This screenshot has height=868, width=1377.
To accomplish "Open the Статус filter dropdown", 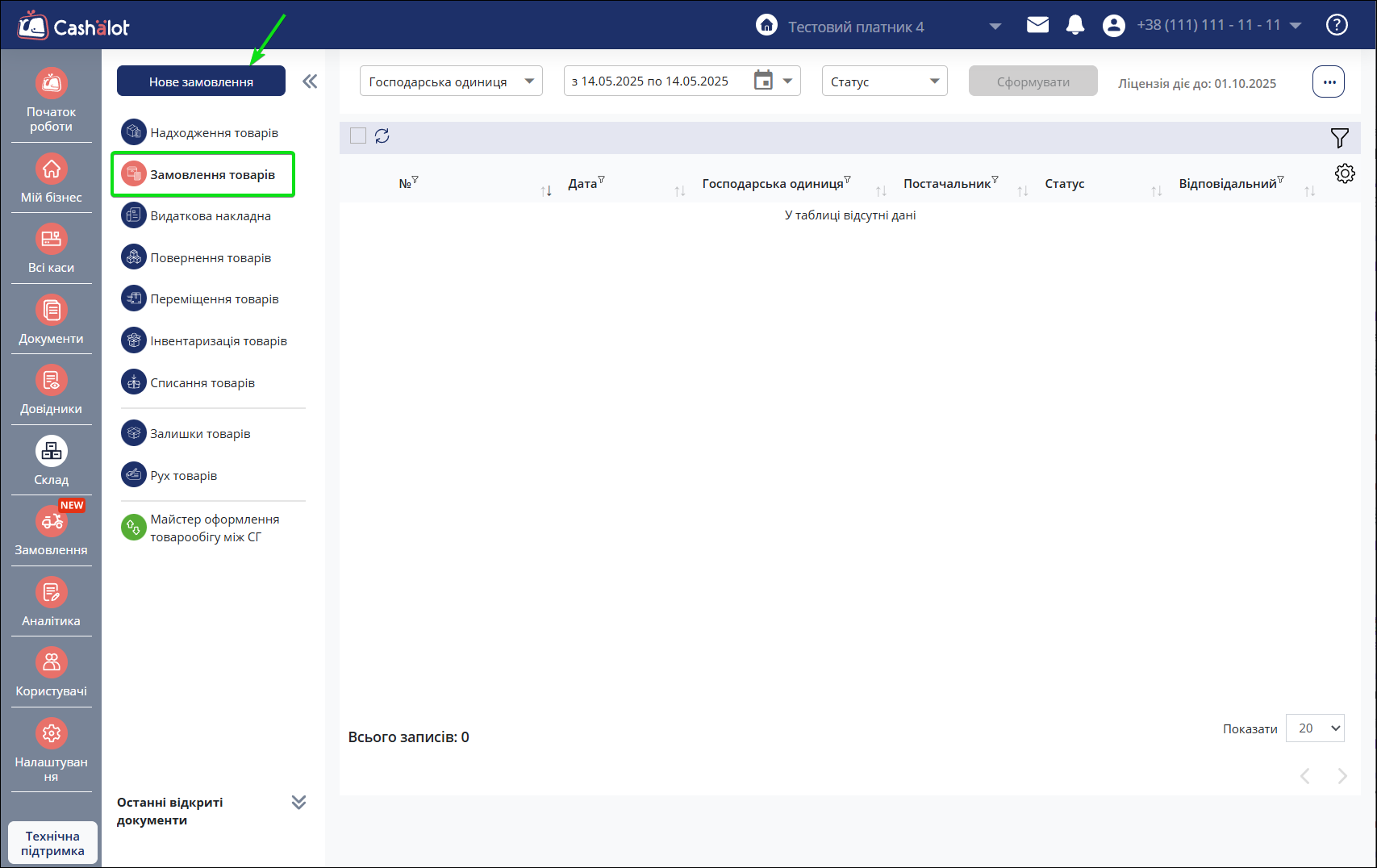I will 884,81.
